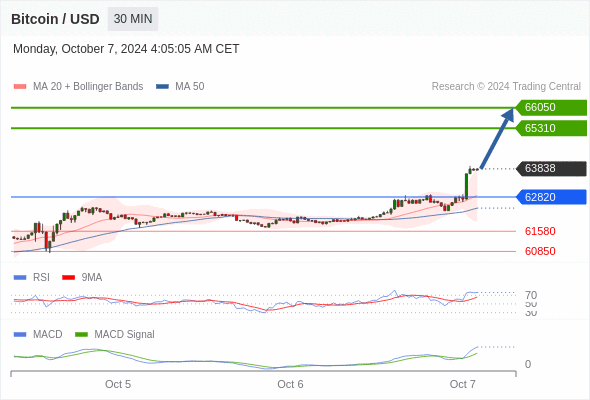The width and height of the screenshot is (590, 400).
Task: Click the 62820 blue pivot label
Action: [551, 197]
